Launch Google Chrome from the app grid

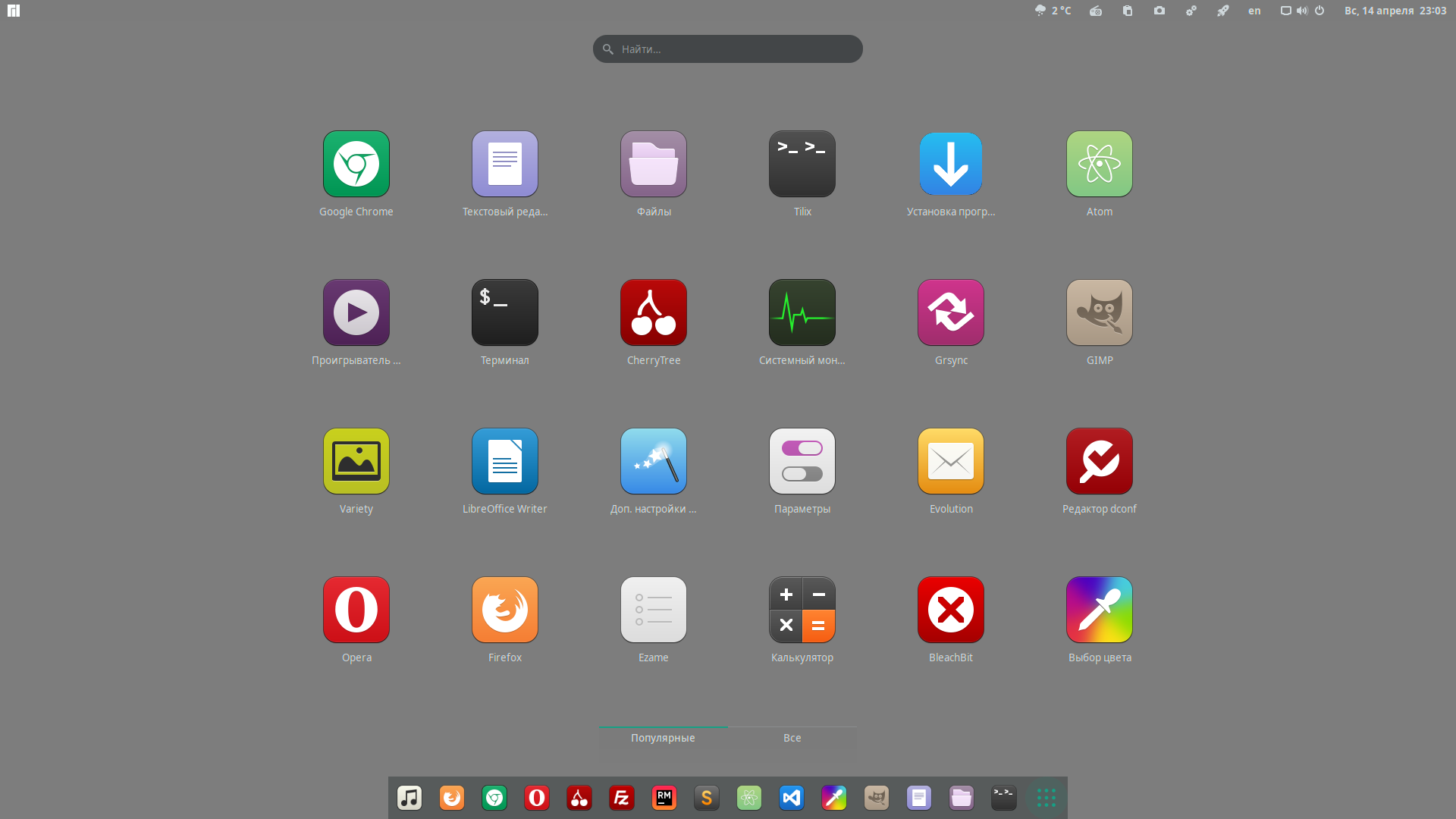tap(356, 165)
